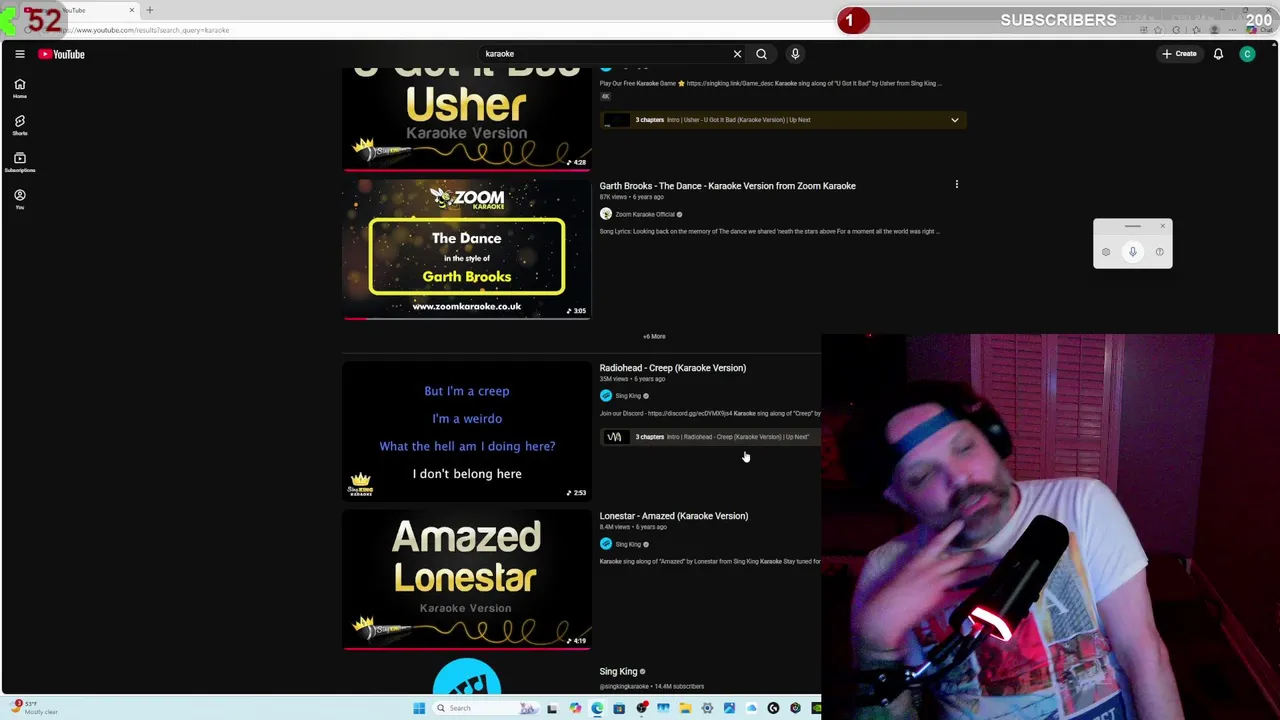Open the Windows Start menu

point(419,708)
